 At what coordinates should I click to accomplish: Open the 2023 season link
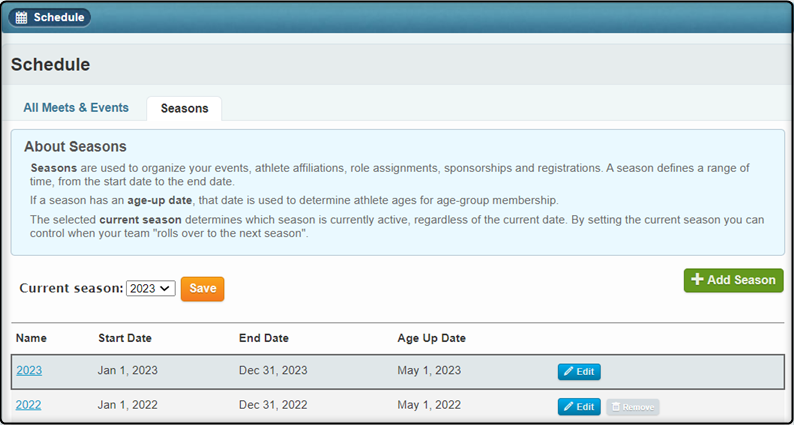coord(29,371)
